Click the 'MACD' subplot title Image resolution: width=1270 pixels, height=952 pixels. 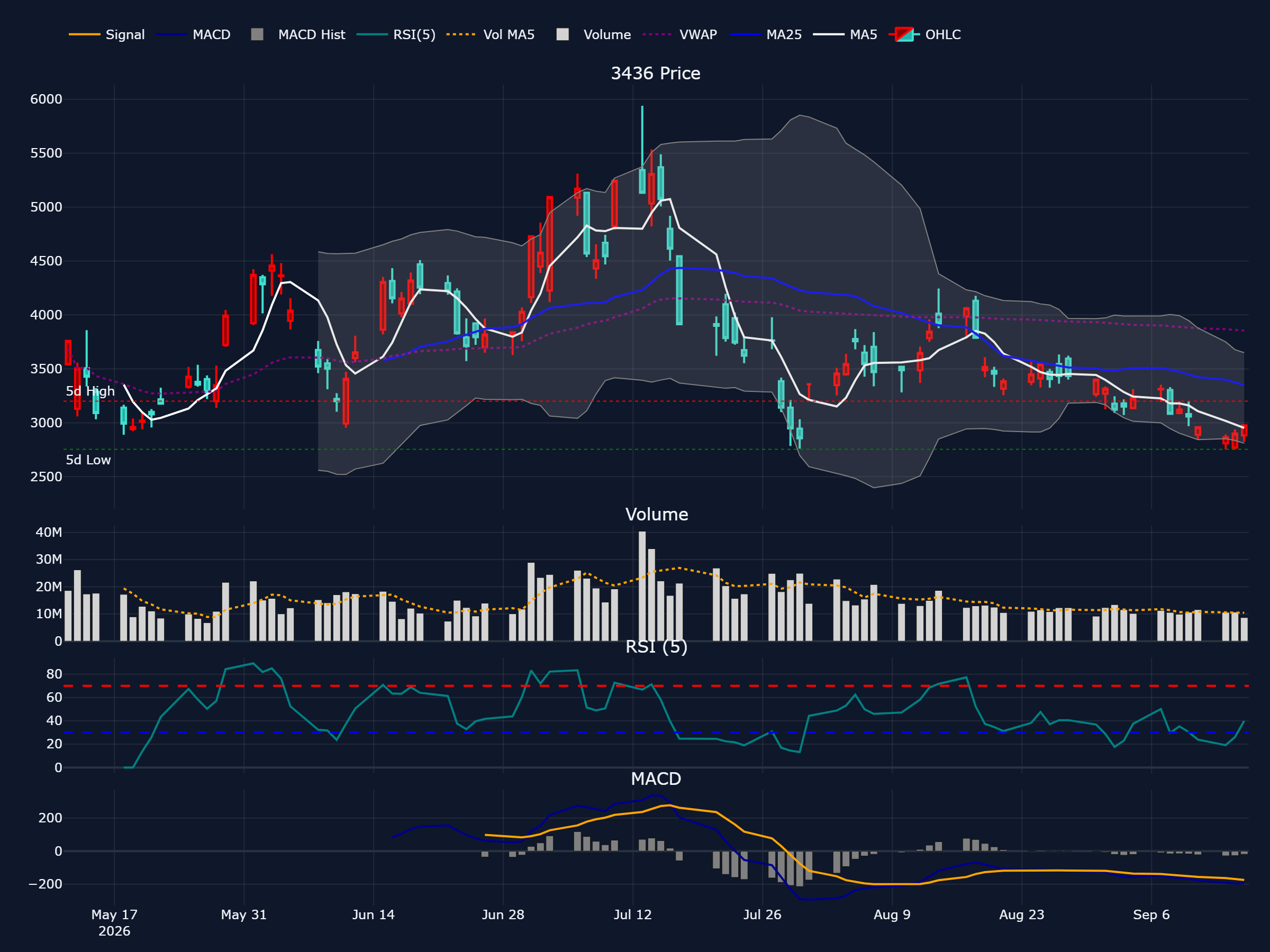pyautogui.click(x=656, y=779)
